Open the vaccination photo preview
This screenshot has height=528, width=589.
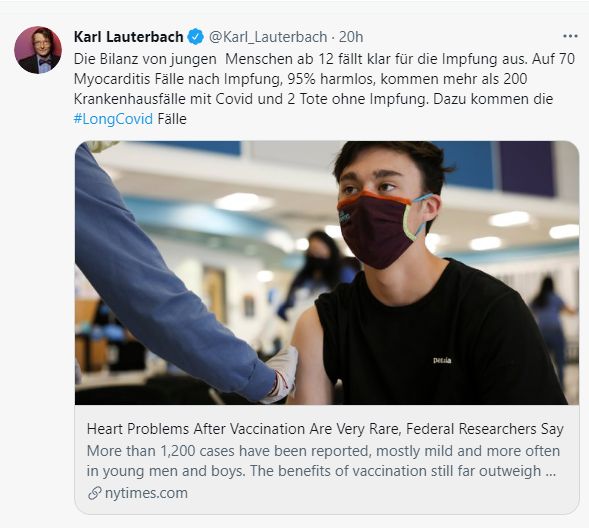[327, 273]
